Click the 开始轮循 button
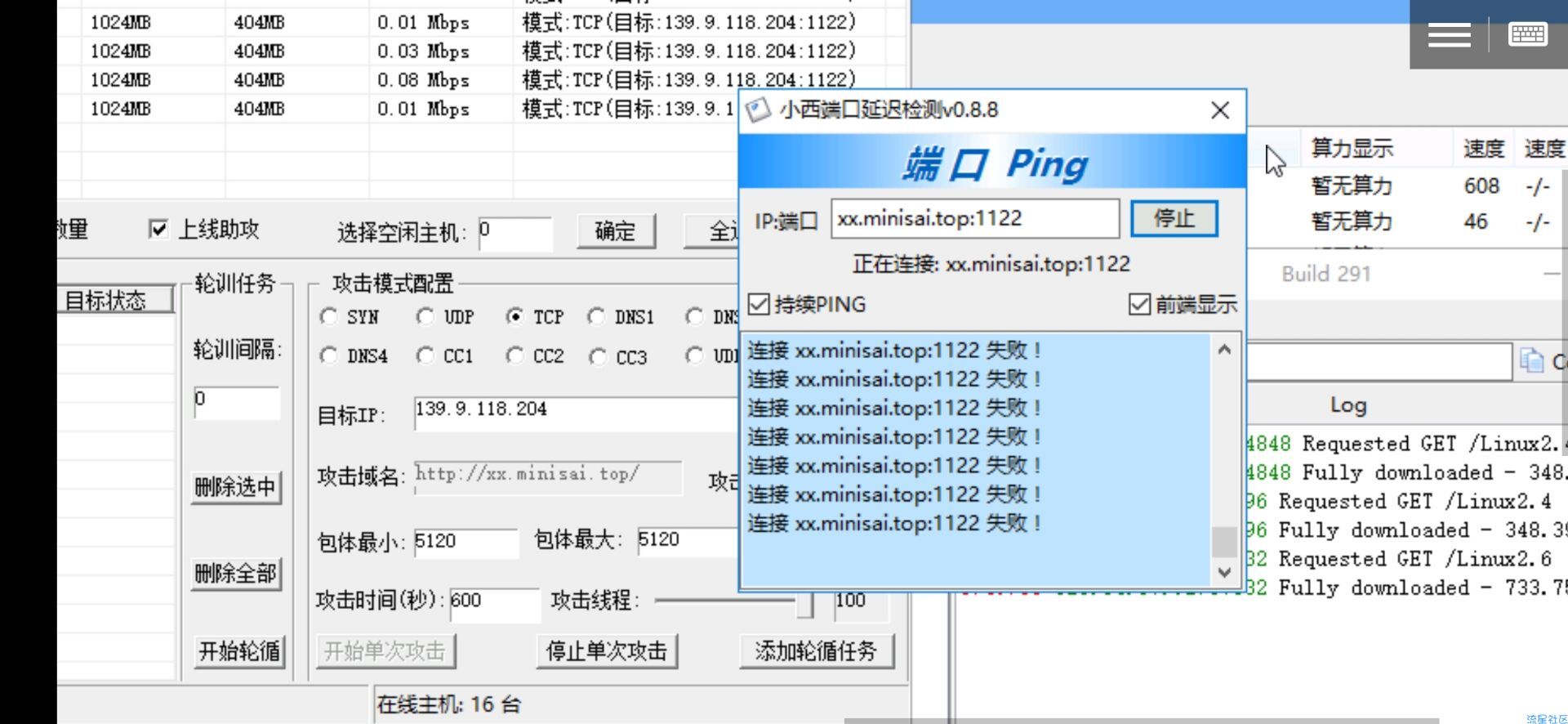Image resolution: width=1568 pixels, height=724 pixels. coord(239,651)
